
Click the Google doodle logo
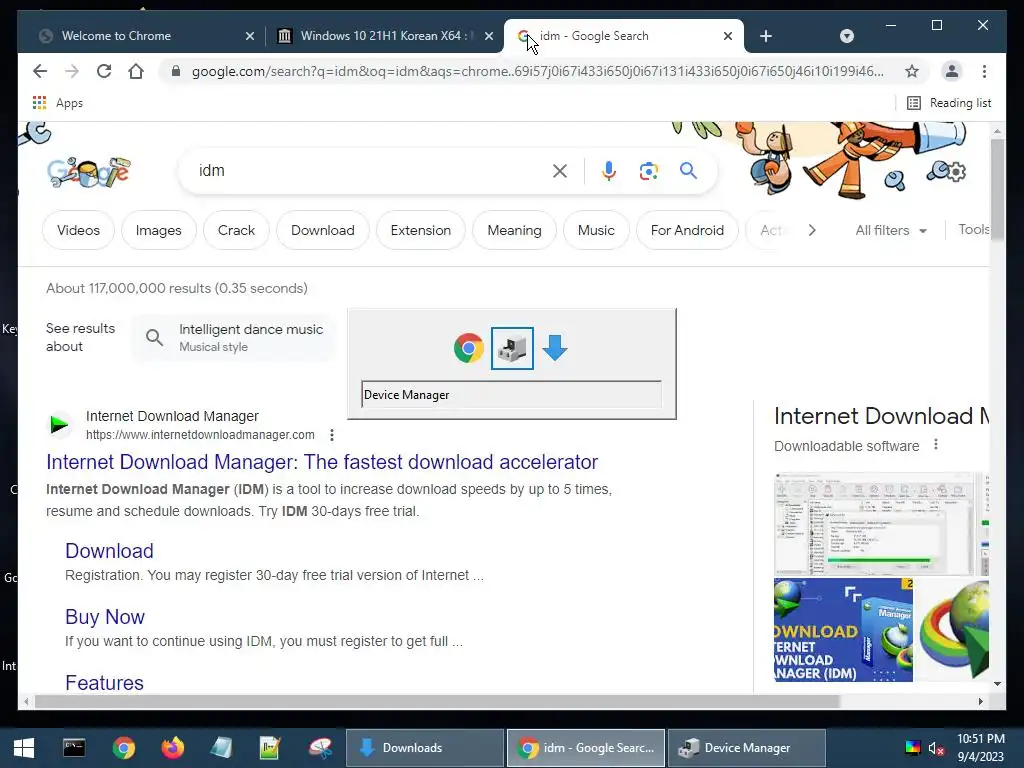[88, 172]
